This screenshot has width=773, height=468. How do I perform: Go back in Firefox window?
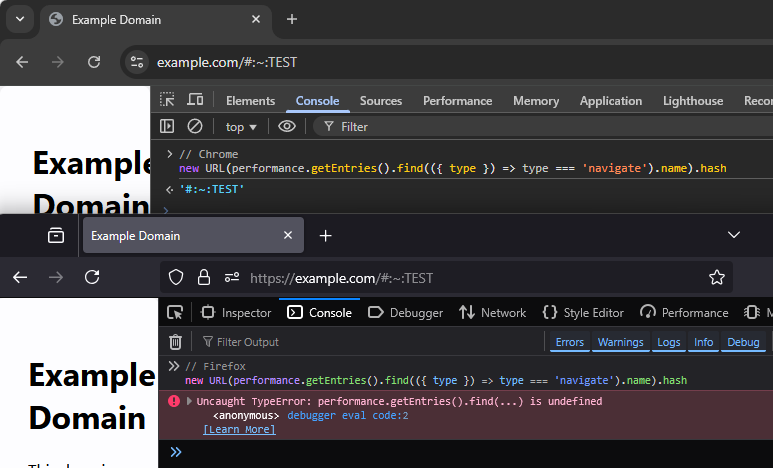click(x=20, y=277)
